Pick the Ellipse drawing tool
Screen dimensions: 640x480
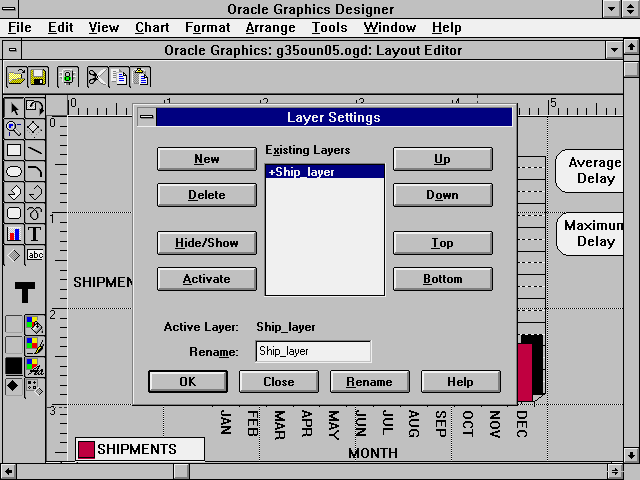(x=14, y=171)
